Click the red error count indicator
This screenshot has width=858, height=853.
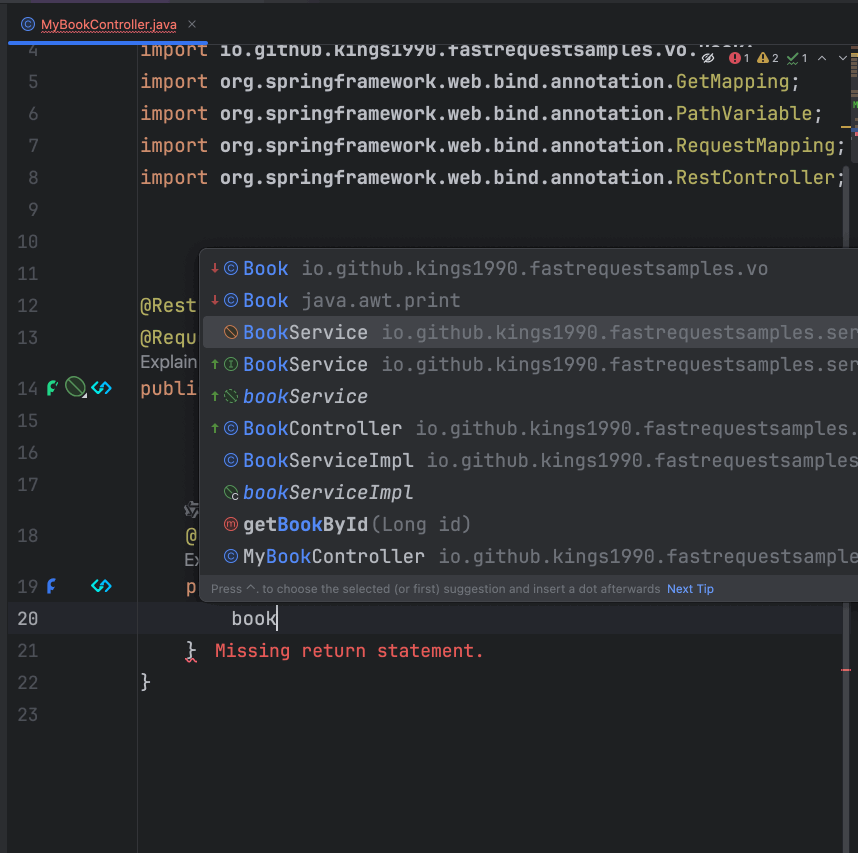tap(739, 58)
